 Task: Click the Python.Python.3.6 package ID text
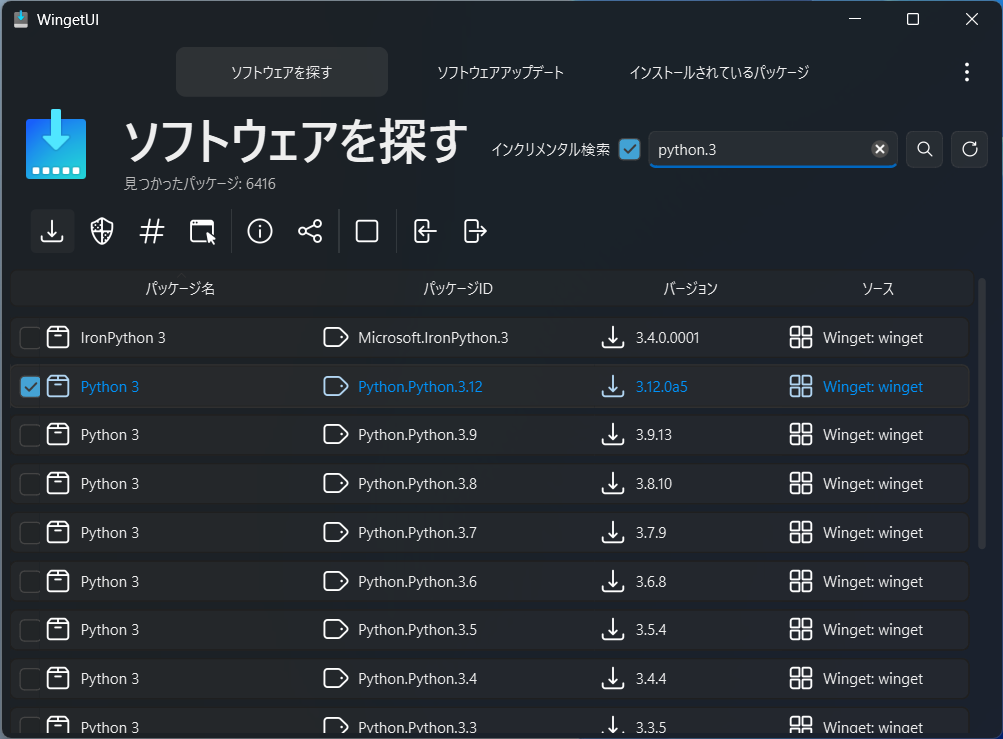coord(417,581)
